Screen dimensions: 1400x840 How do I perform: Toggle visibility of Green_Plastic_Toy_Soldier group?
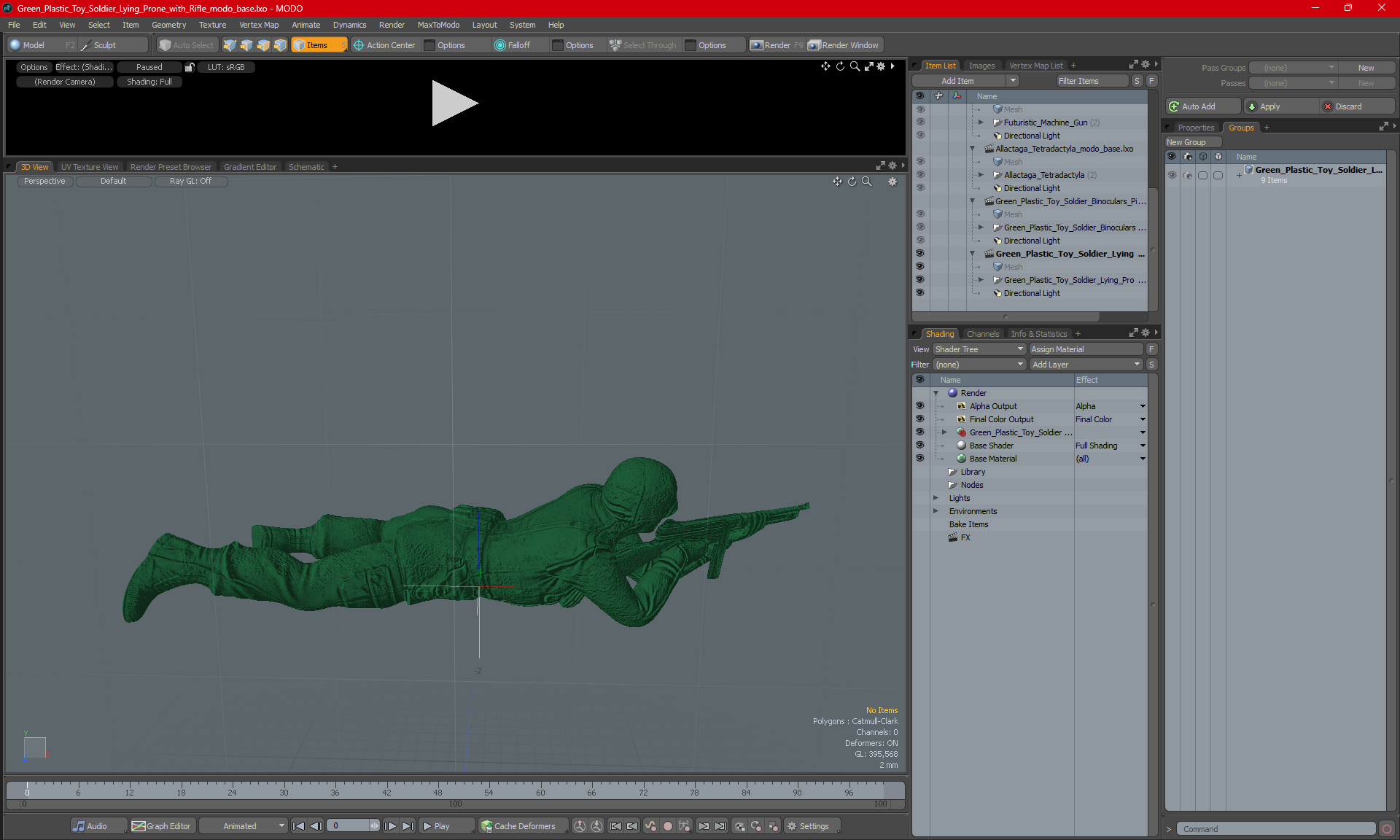[919, 432]
